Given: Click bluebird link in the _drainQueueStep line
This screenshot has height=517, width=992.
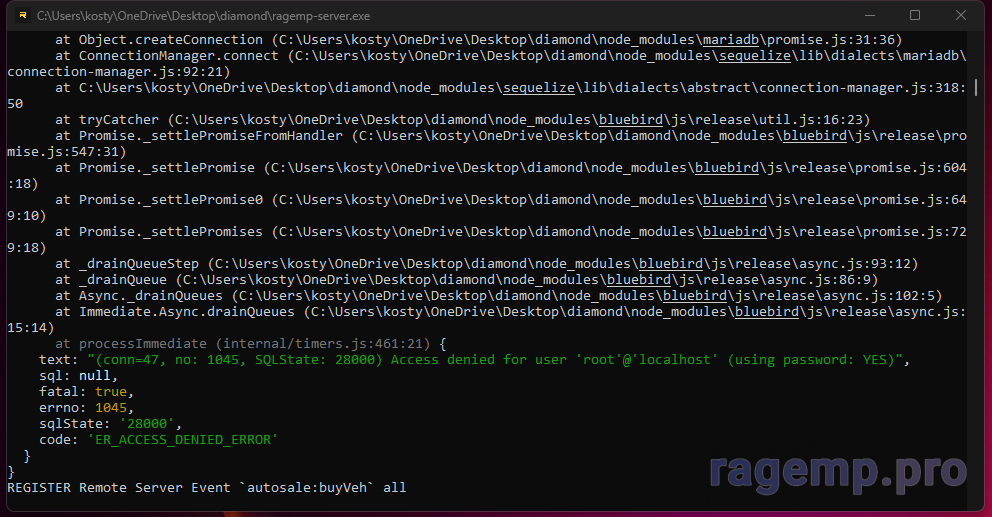Looking at the screenshot, I should pyautogui.click(x=671, y=263).
